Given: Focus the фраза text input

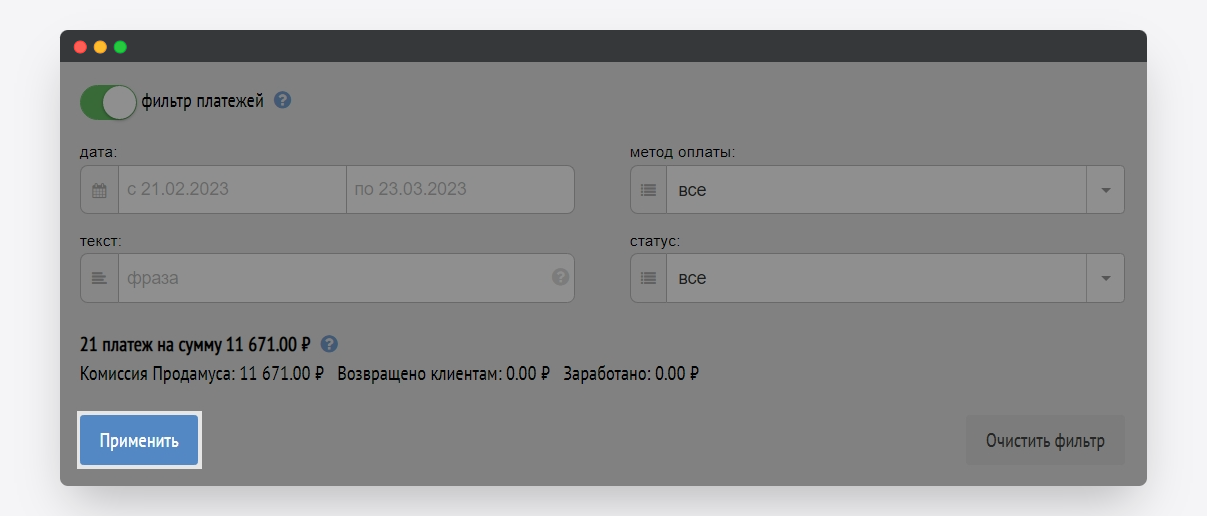Looking at the screenshot, I should (x=346, y=278).
